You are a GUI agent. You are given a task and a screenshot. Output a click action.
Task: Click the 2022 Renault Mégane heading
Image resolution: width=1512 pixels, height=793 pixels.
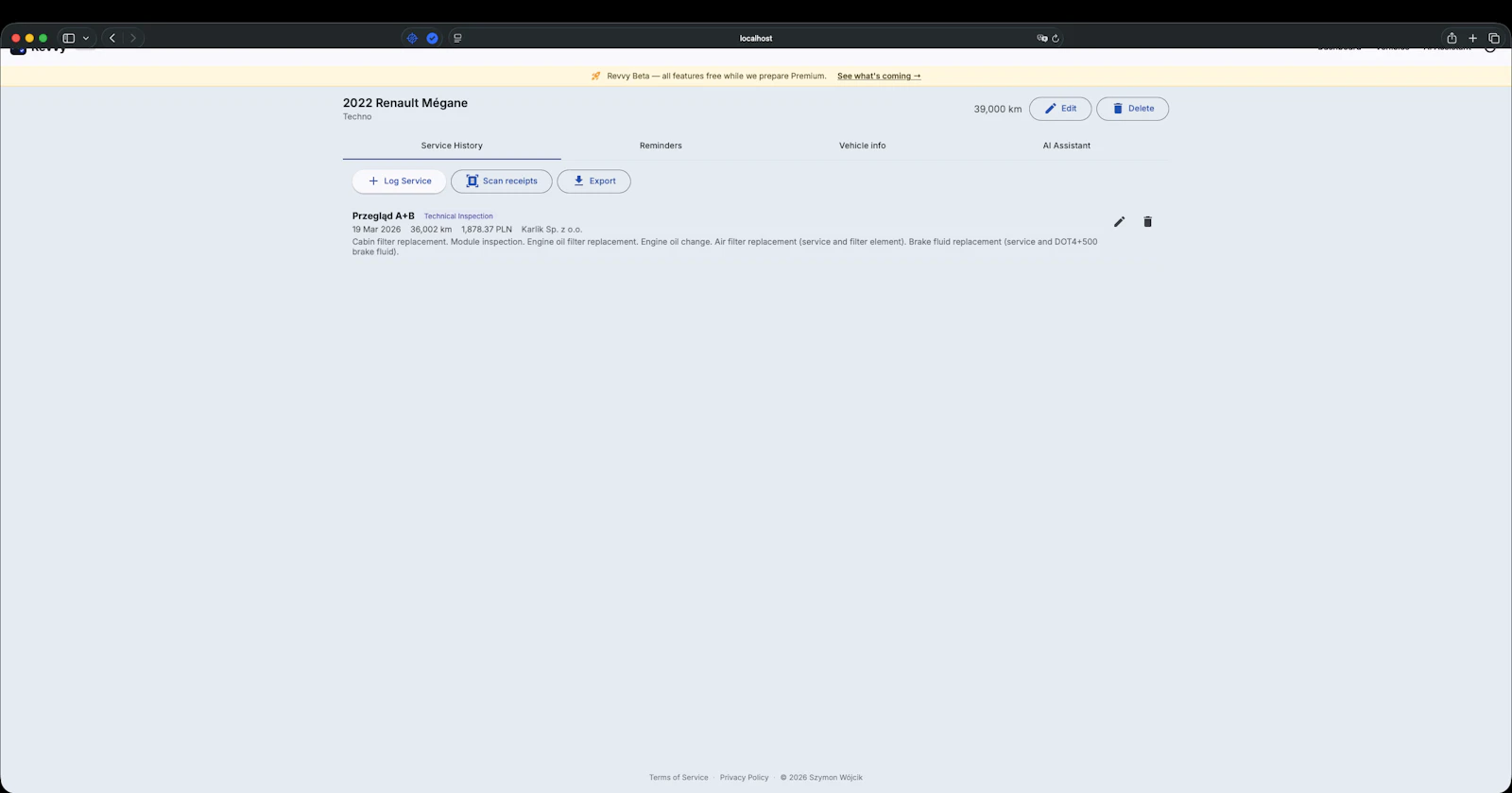(x=405, y=103)
